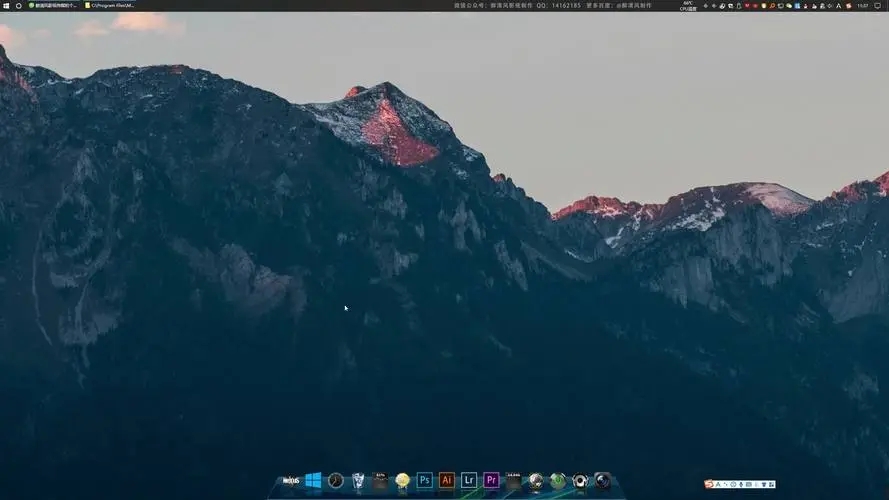Open the clock icon in the dock
Viewport: 889px width, 500px height.
click(336, 480)
